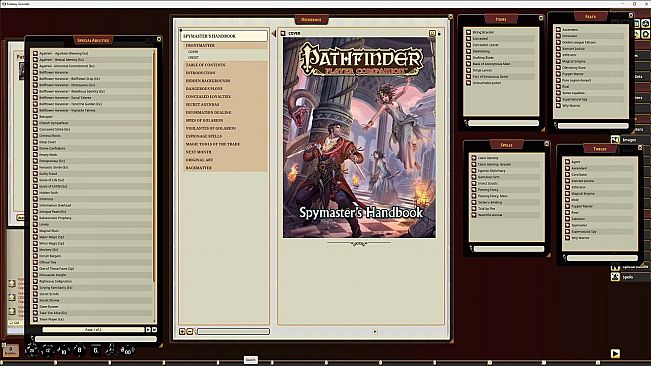Open the Betrayed ability link icon
This screenshot has height=366, width=651.
click(x=35, y=117)
